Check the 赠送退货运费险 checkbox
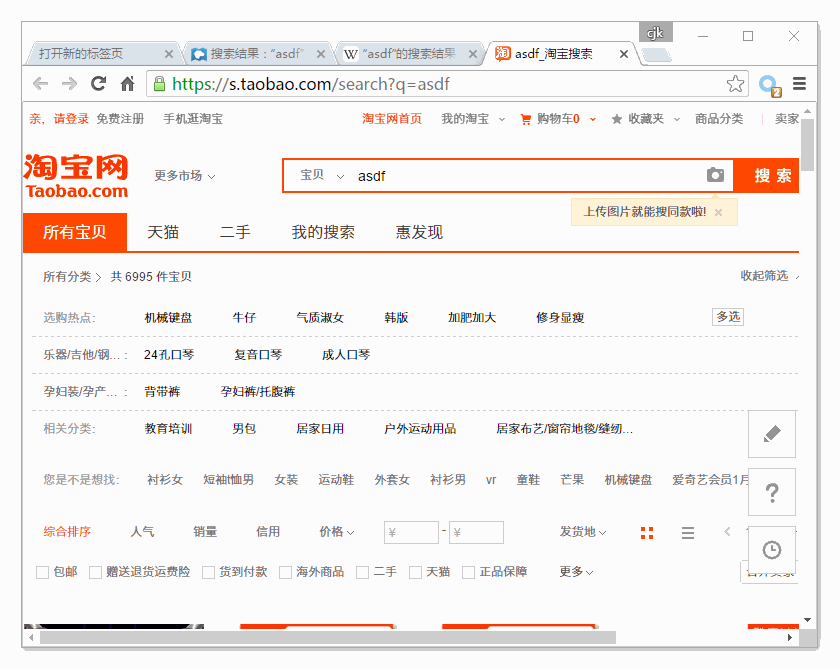 tap(95, 573)
